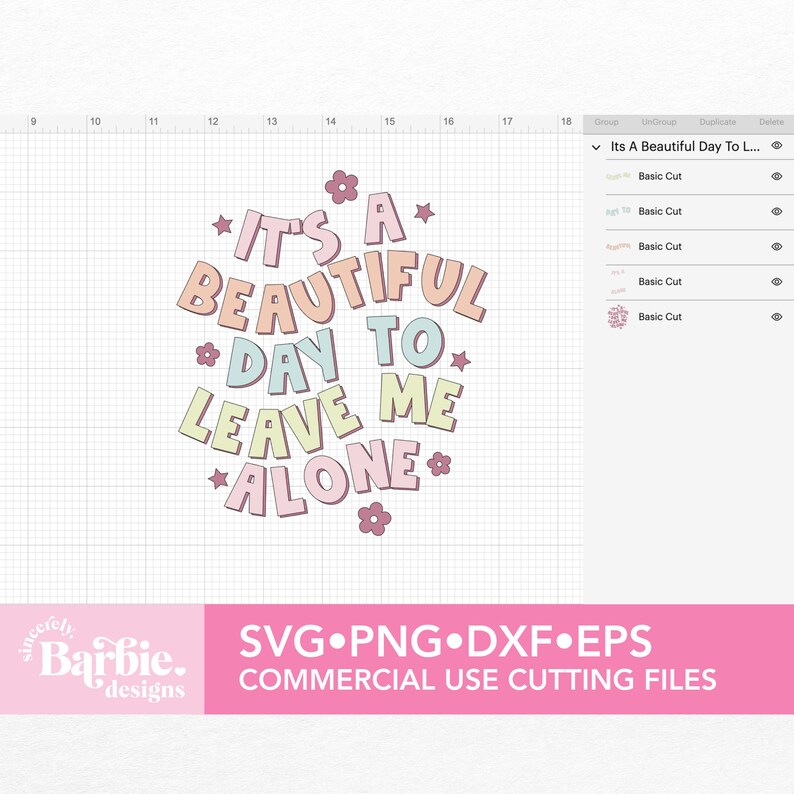Screen dimensions: 794x794
Task: Click Basic Cut label of DAY TO layer
Action: [x=660, y=211]
